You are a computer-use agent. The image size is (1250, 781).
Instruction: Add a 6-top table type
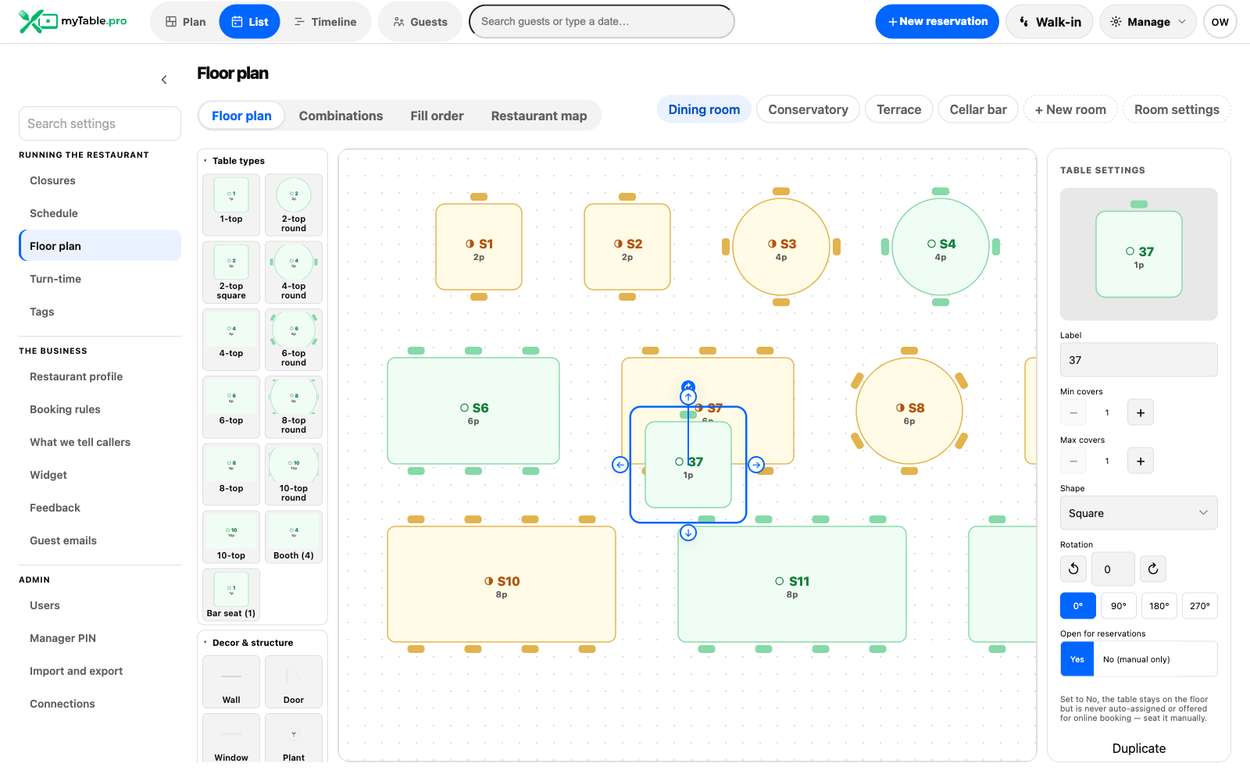(x=231, y=407)
